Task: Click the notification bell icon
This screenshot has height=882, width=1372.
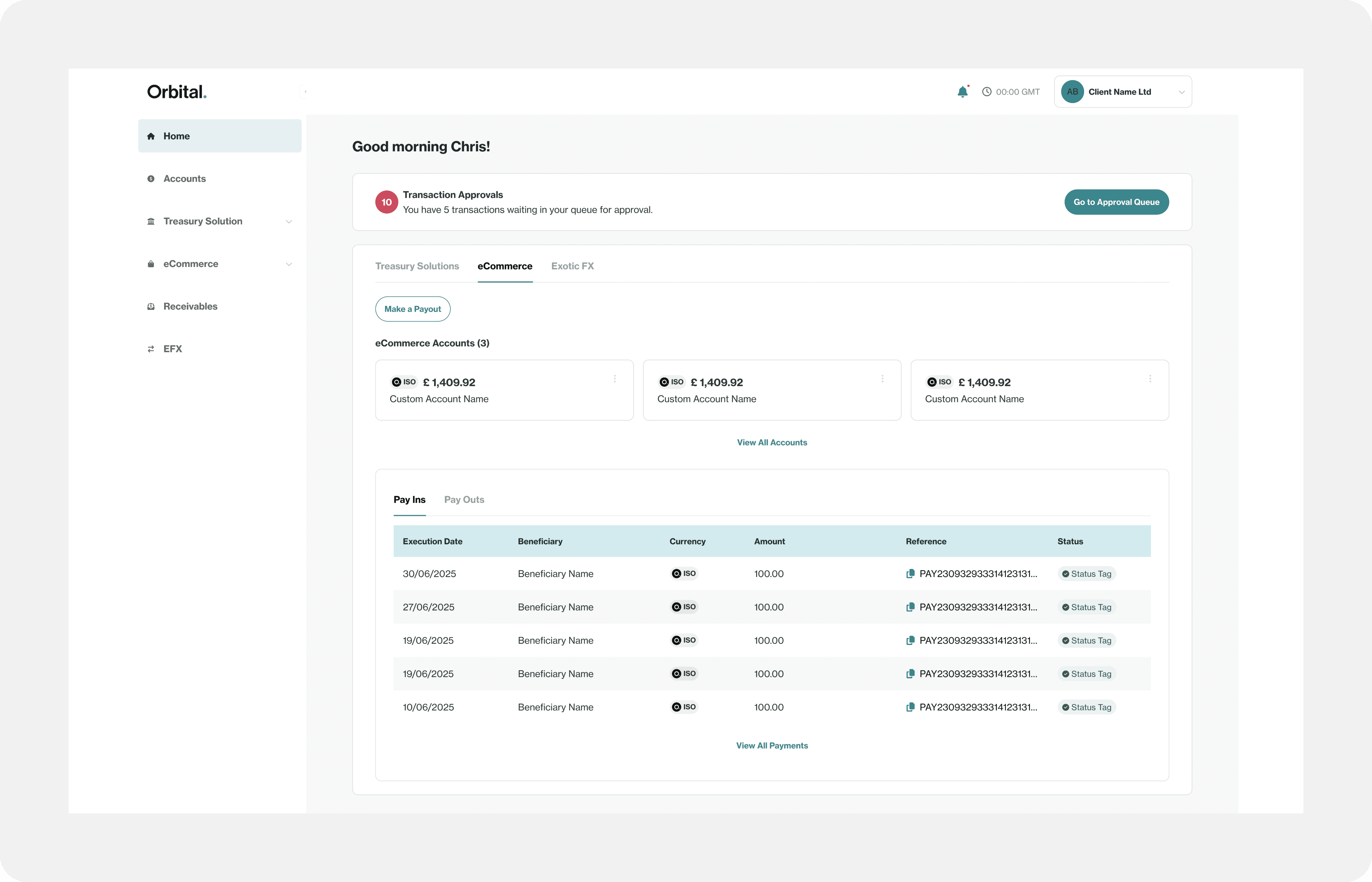Action: (x=962, y=92)
